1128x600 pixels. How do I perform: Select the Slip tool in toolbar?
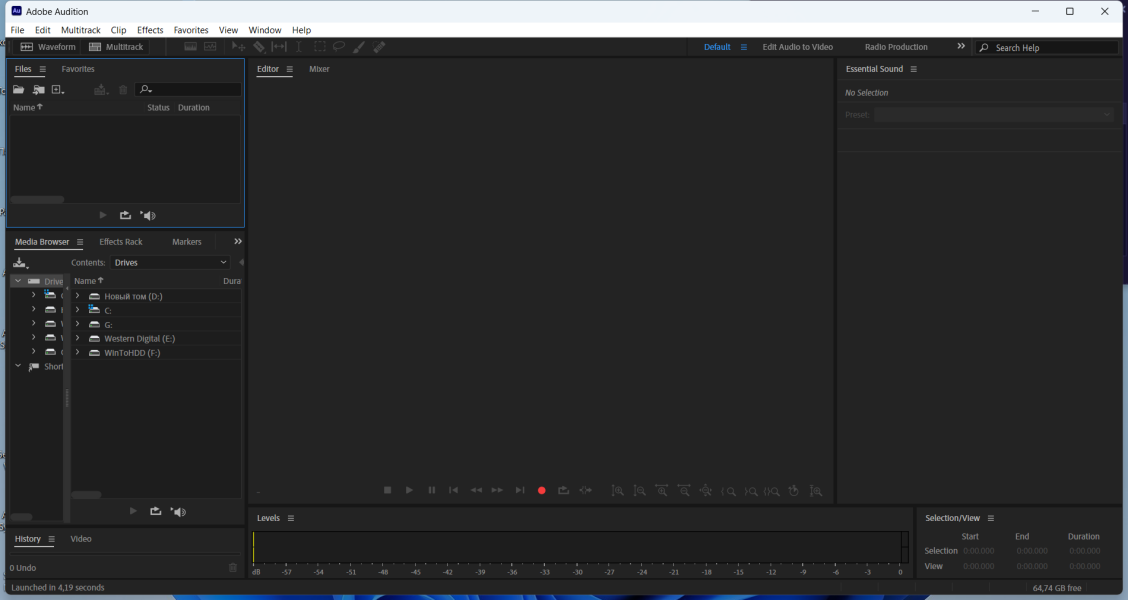tap(279, 47)
